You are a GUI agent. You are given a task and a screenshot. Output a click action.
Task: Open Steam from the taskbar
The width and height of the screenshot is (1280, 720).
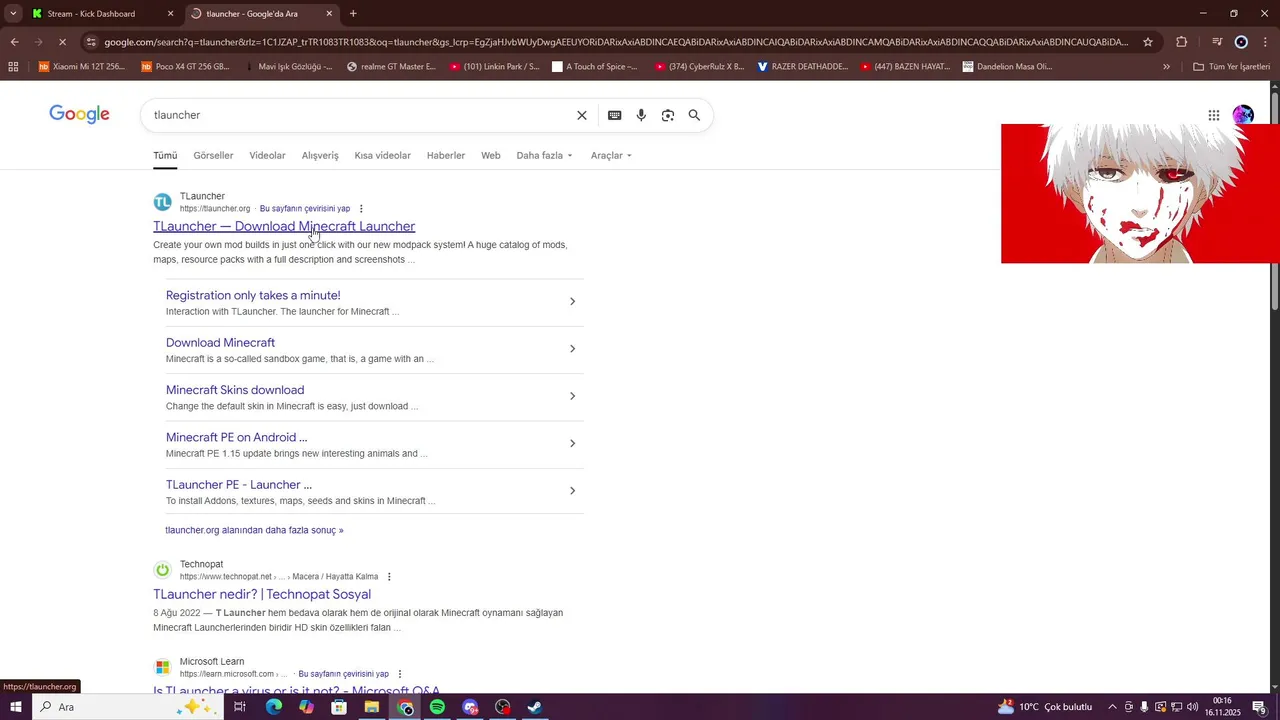[535, 707]
